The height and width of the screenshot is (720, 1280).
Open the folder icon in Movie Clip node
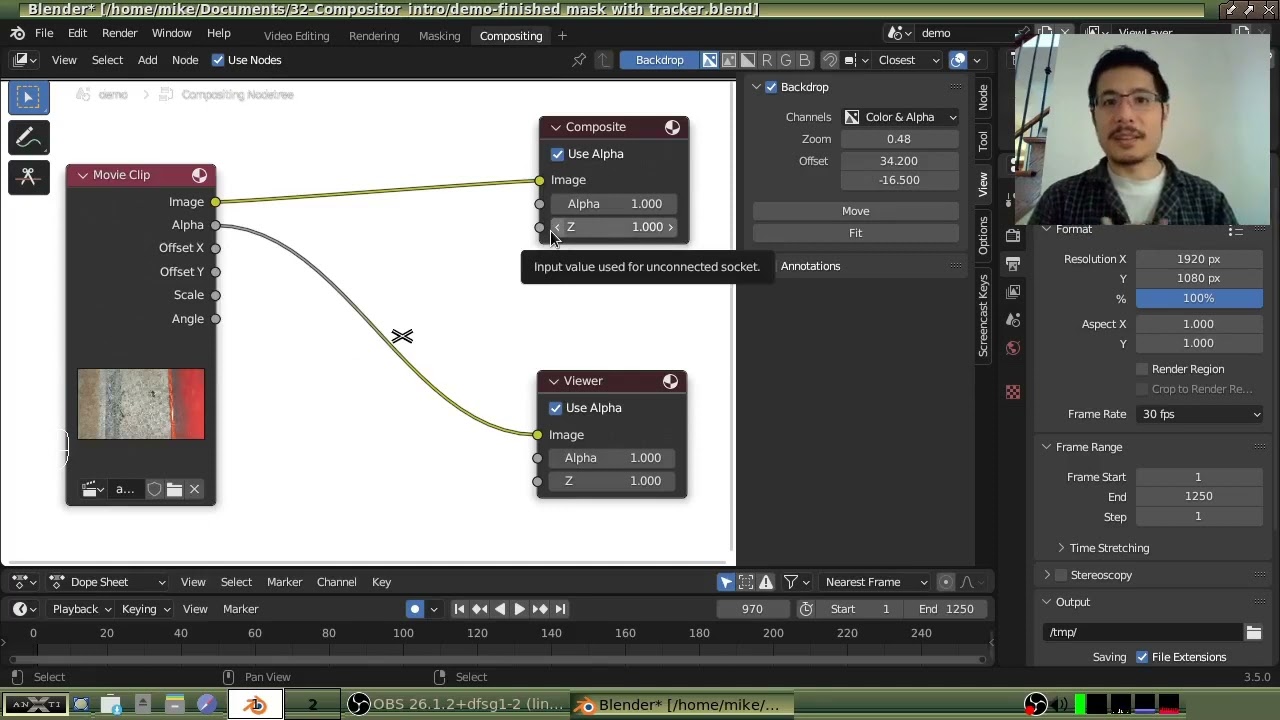click(x=174, y=489)
